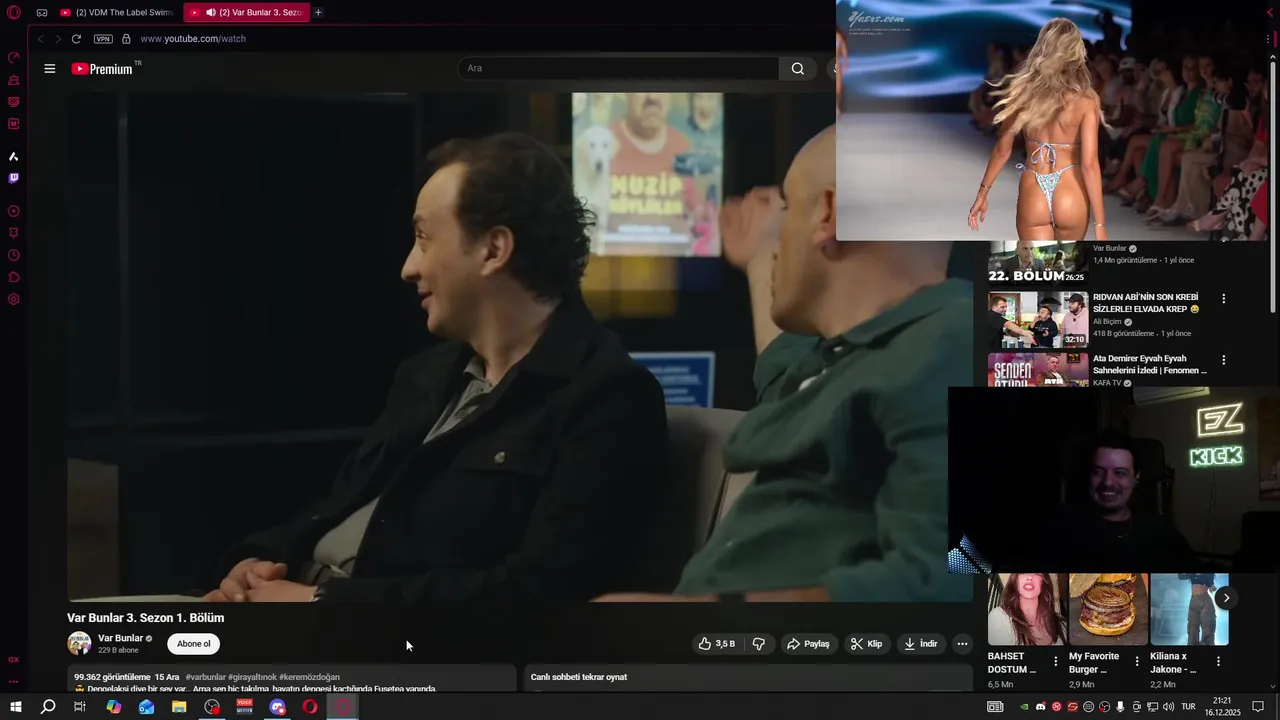Share the video via Paylaş
1280x720 pixels.
tap(808, 644)
